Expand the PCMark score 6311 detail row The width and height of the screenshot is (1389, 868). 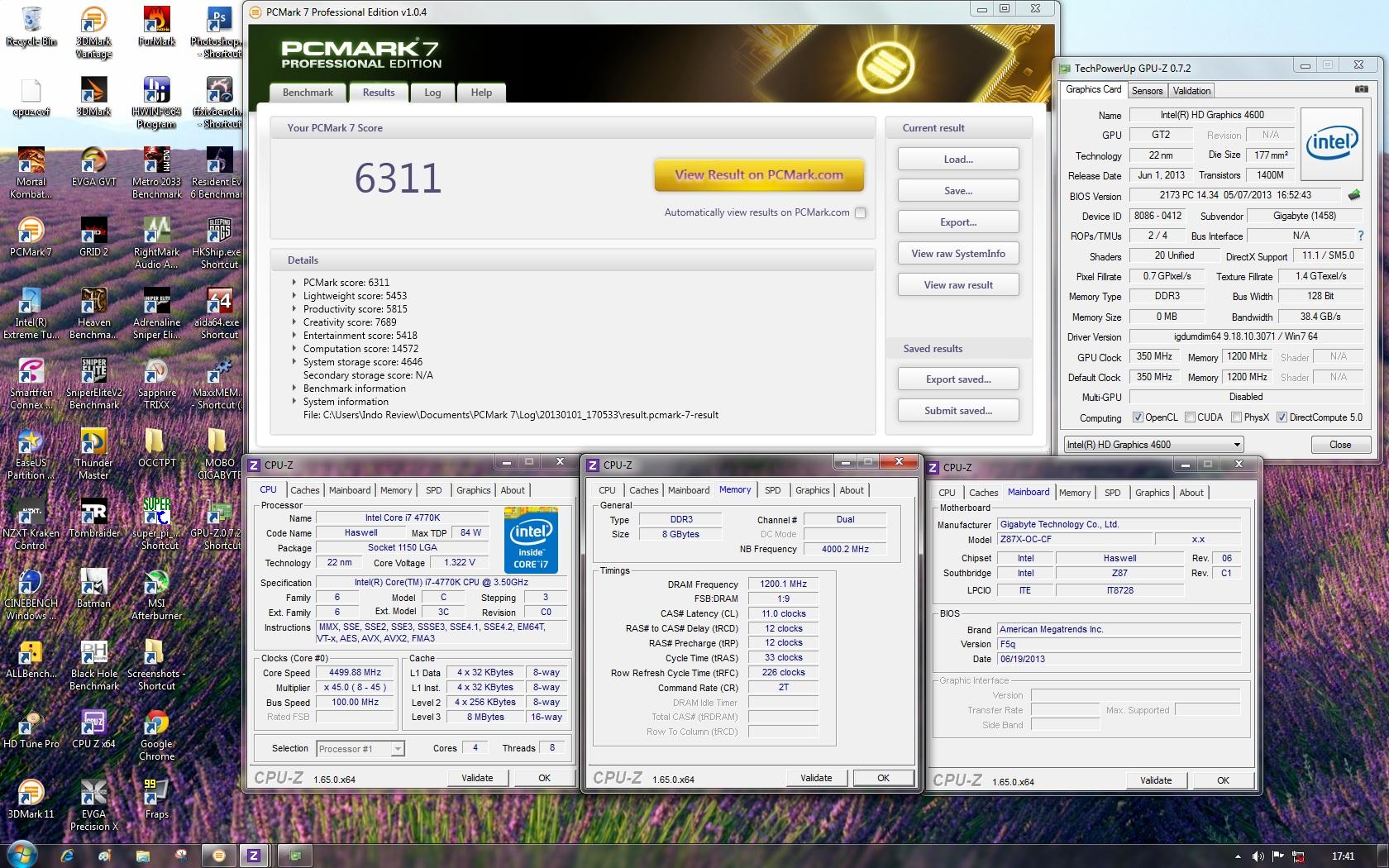(294, 283)
